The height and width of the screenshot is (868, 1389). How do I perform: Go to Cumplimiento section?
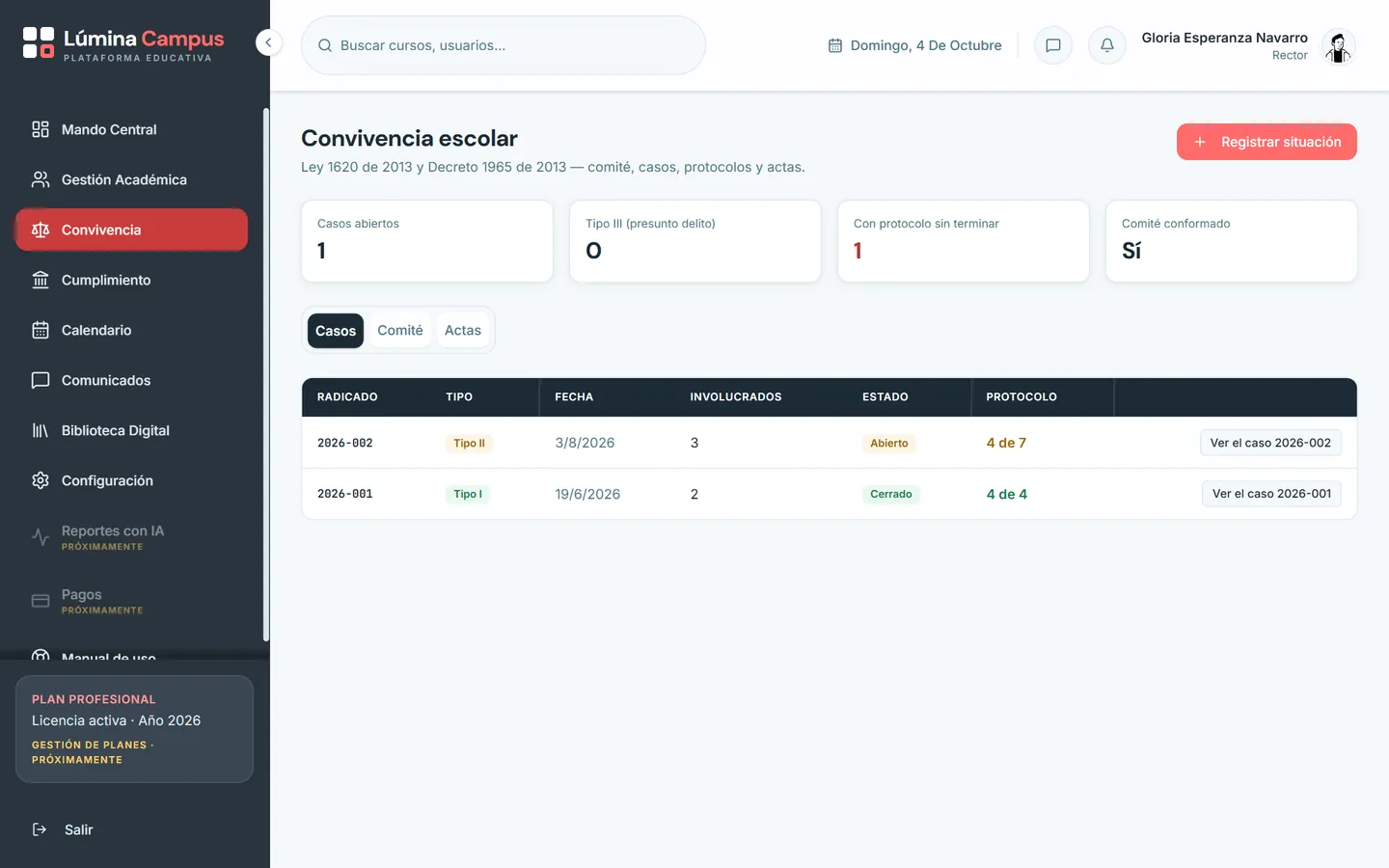pos(131,280)
